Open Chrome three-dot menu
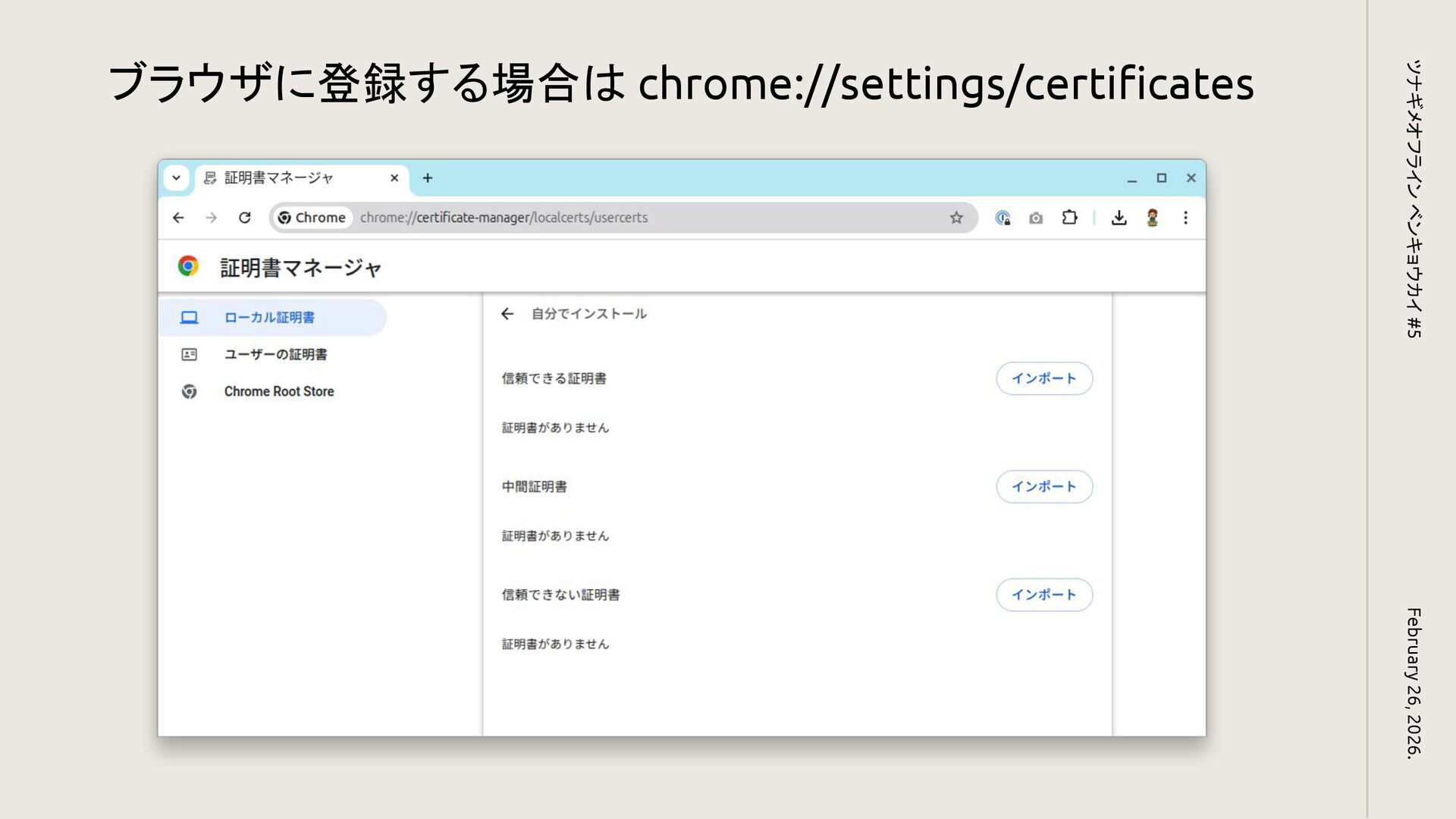The height and width of the screenshot is (819, 1456). [x=1185, y=218]
